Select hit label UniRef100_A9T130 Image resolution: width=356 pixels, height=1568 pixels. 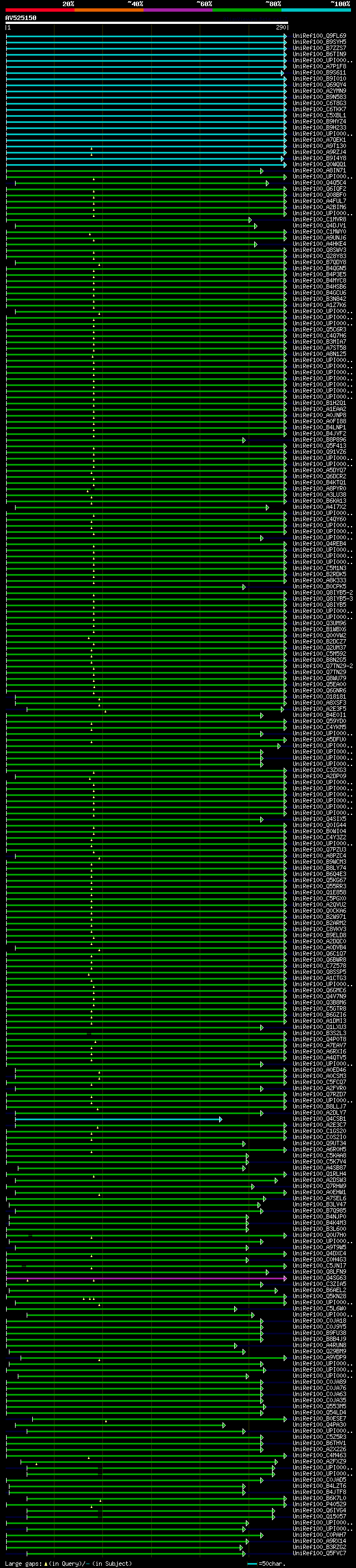tap(319, 146)
